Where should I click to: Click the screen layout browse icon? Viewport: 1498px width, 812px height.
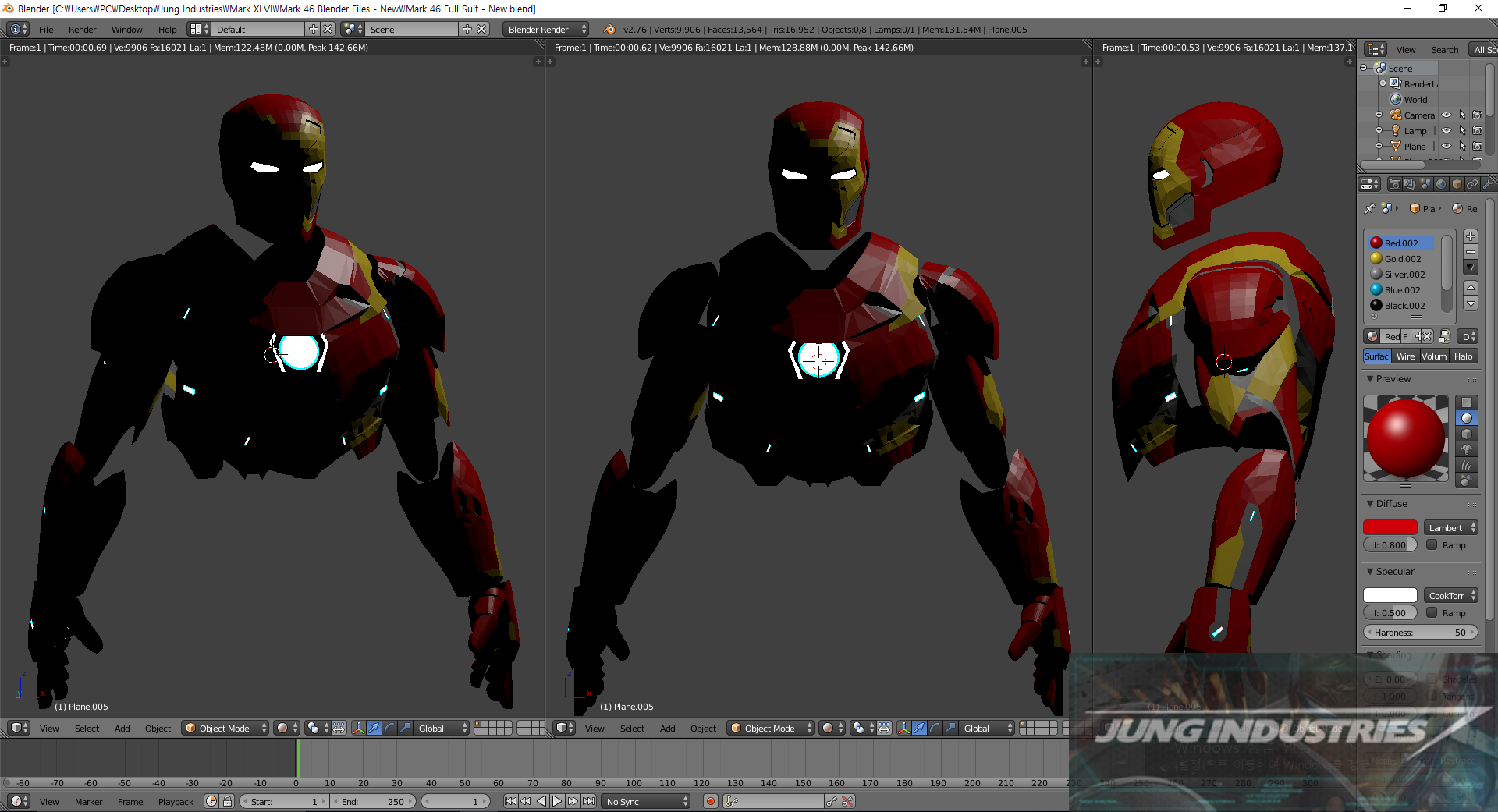pos(200,29)
